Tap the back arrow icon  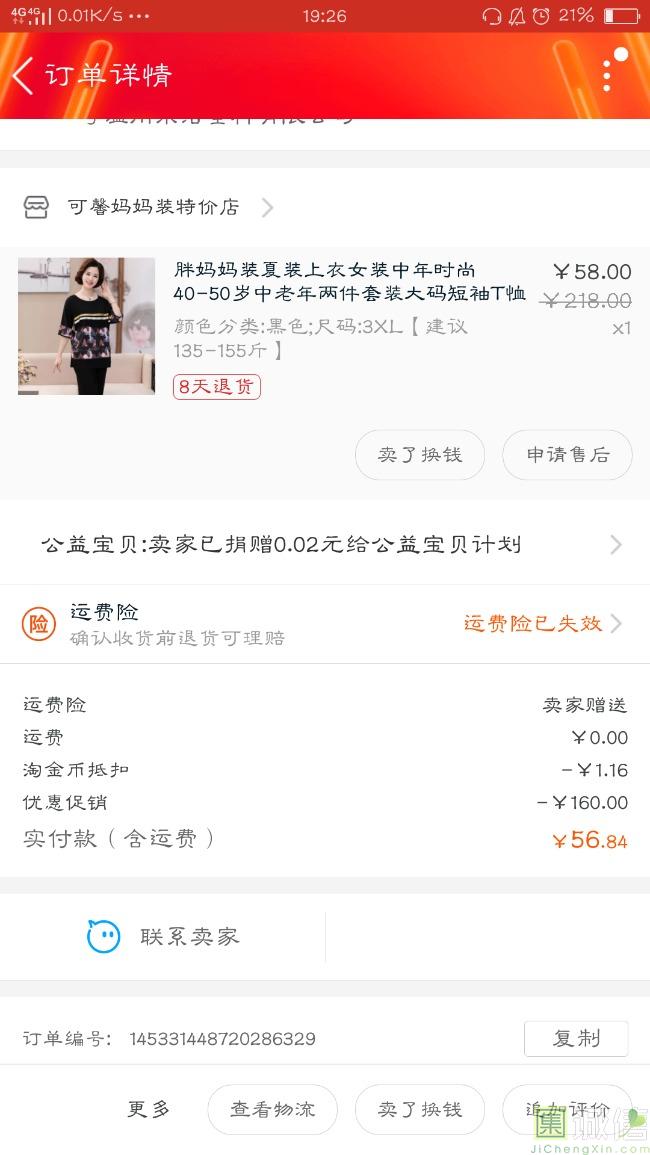click(23, 75)
